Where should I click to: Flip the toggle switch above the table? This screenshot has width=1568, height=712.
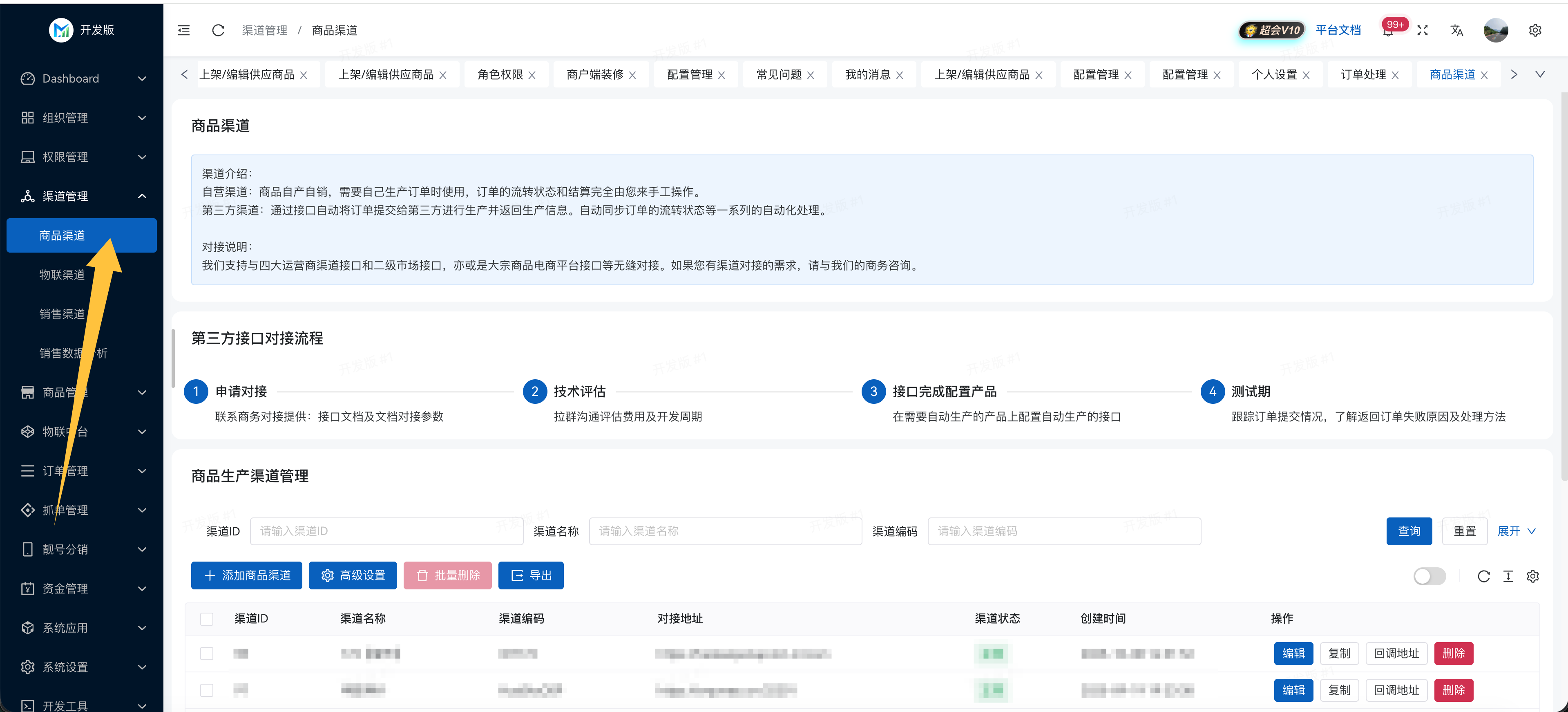[x=1430, y=576]
